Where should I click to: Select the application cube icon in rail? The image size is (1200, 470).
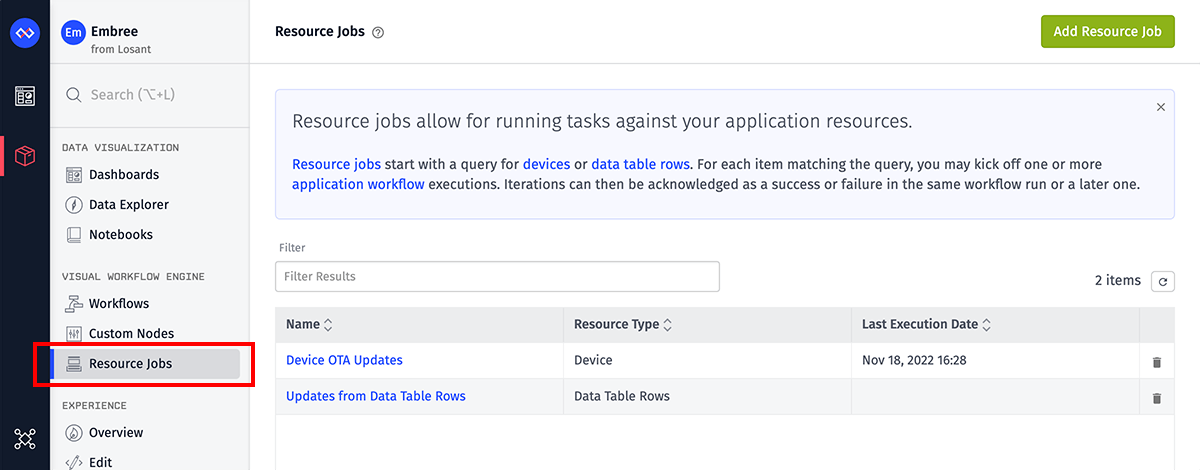[25, 156]
